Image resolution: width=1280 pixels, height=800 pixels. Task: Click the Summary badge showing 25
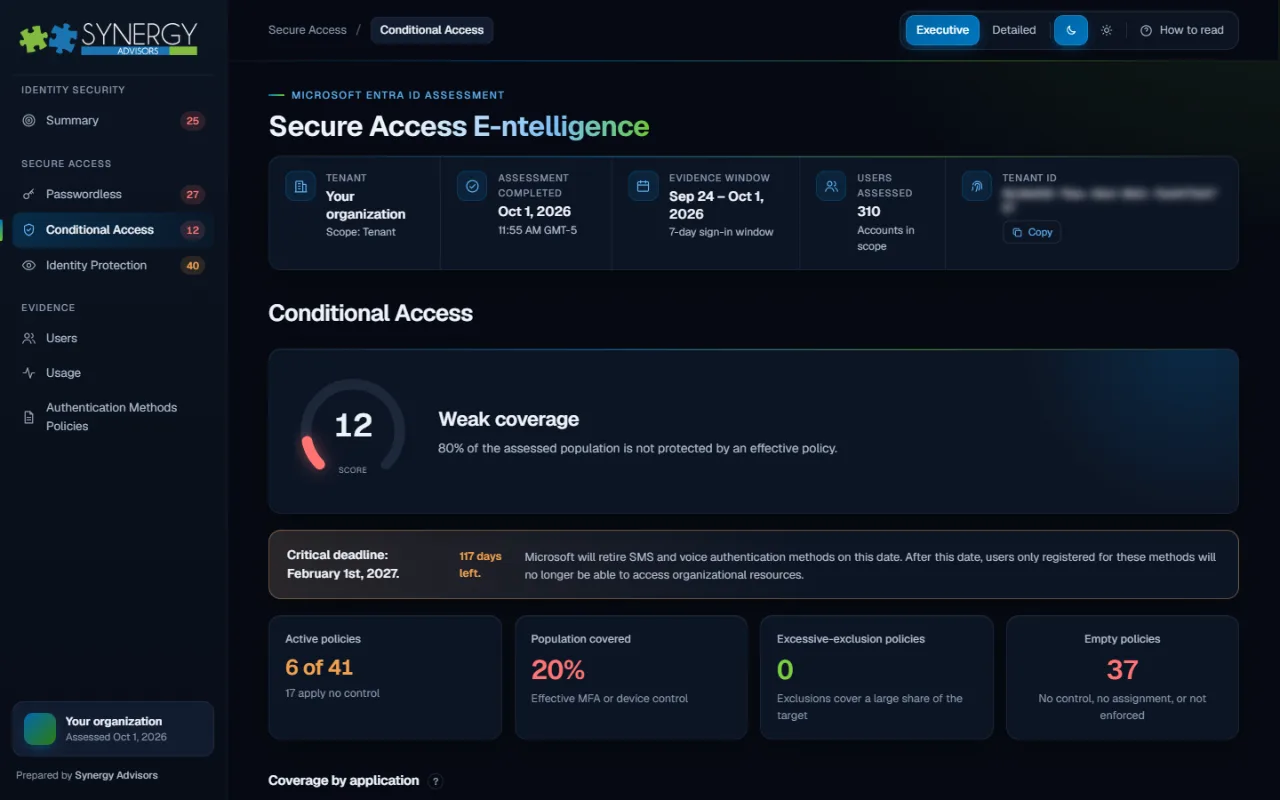193,121
